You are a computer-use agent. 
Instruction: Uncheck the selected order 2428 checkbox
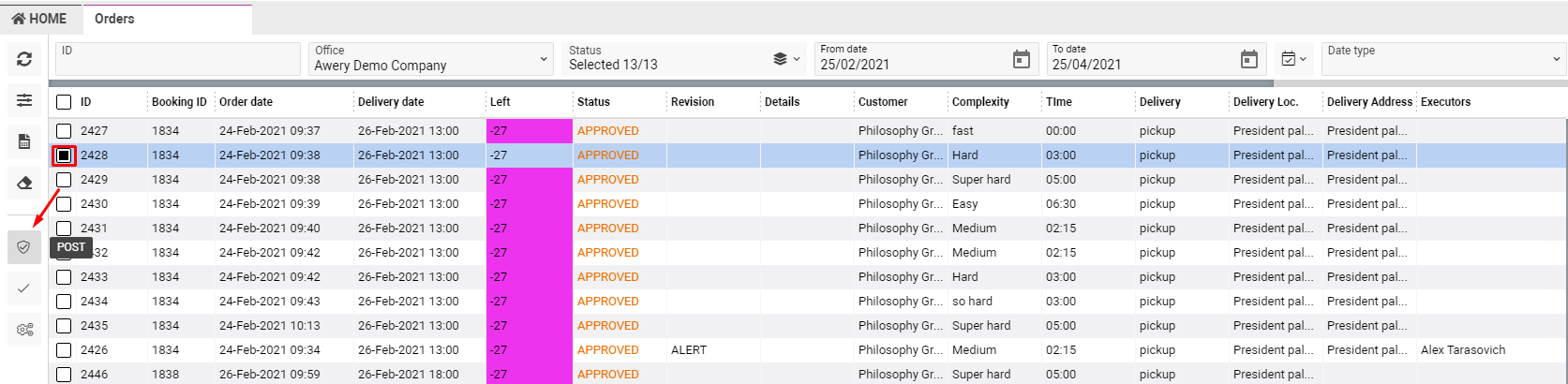64,155
